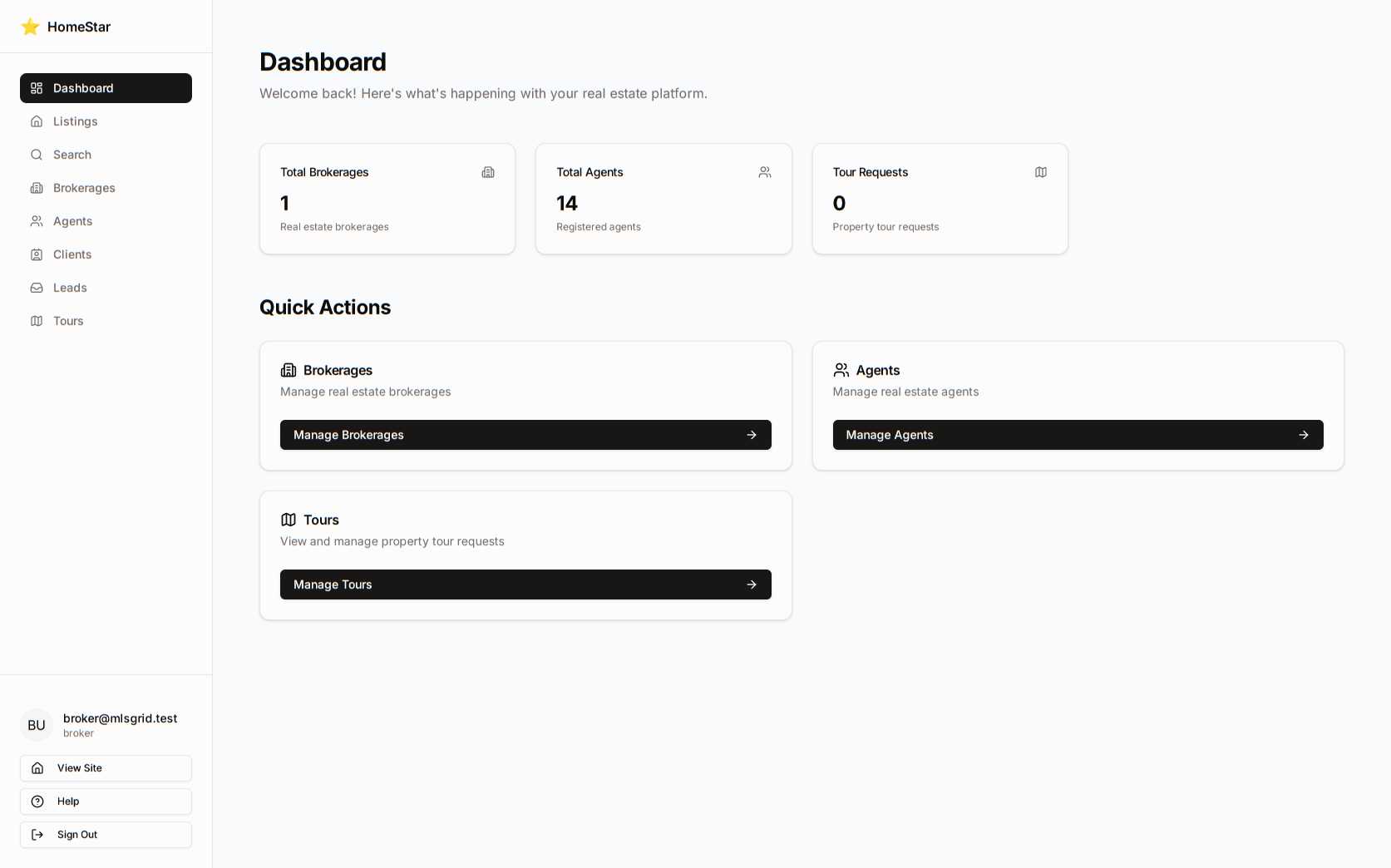Open the Help button
Image resolution: width=1391 pixels, height=868 pixels.
click(106, 801)
